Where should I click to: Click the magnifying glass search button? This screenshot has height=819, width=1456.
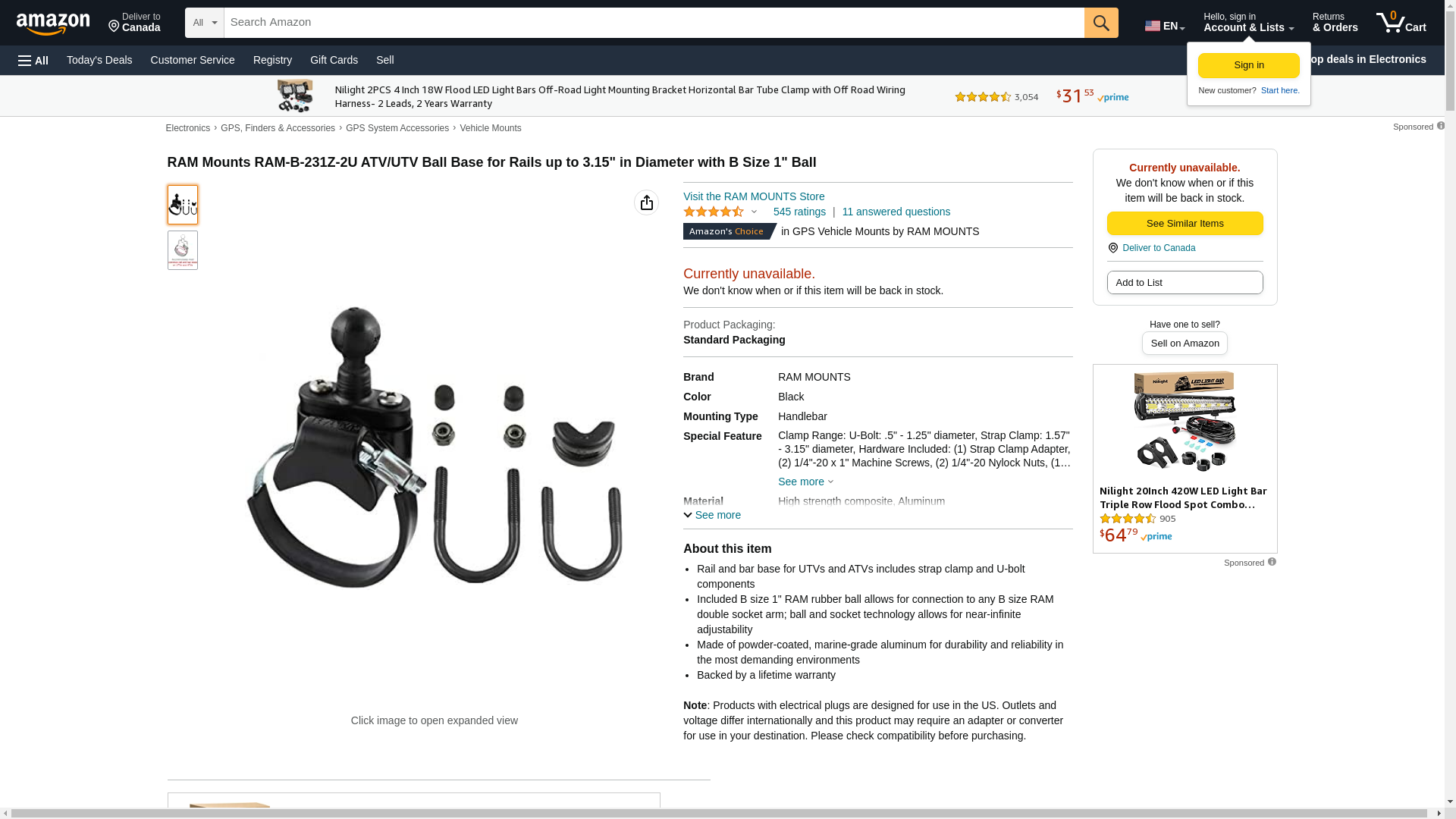(1101, 23)
